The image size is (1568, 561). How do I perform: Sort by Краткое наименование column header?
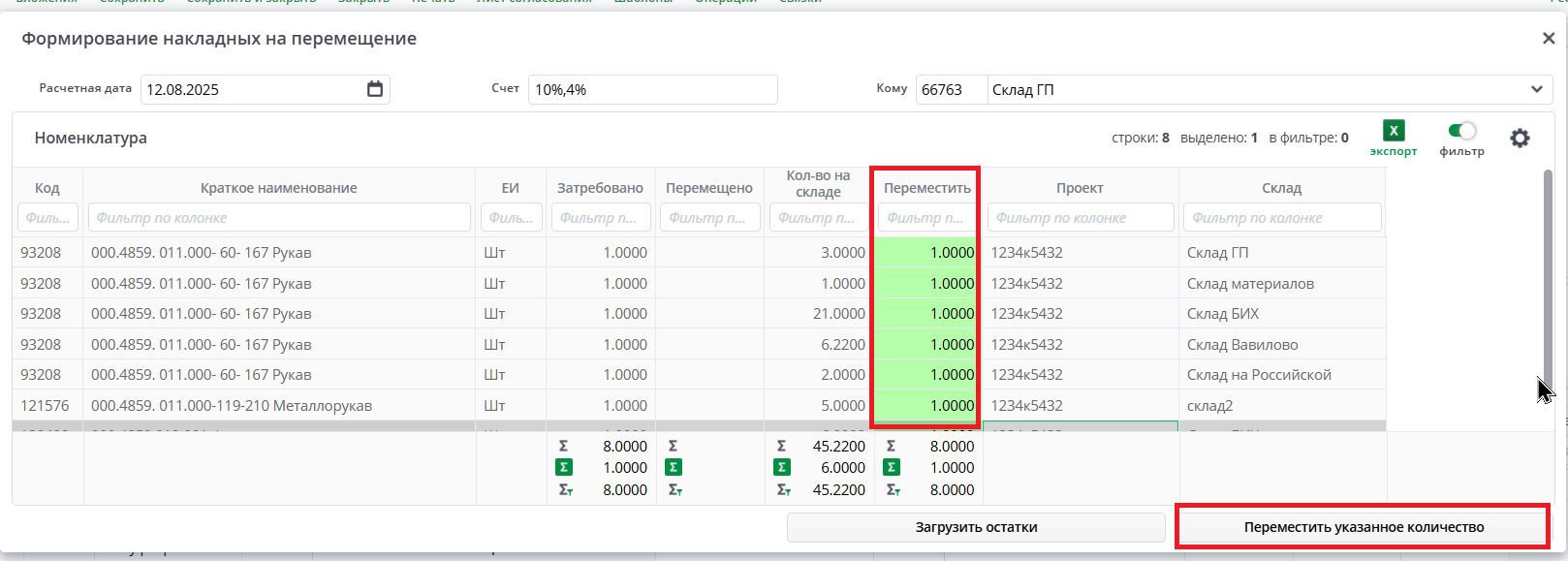[278, 188]
